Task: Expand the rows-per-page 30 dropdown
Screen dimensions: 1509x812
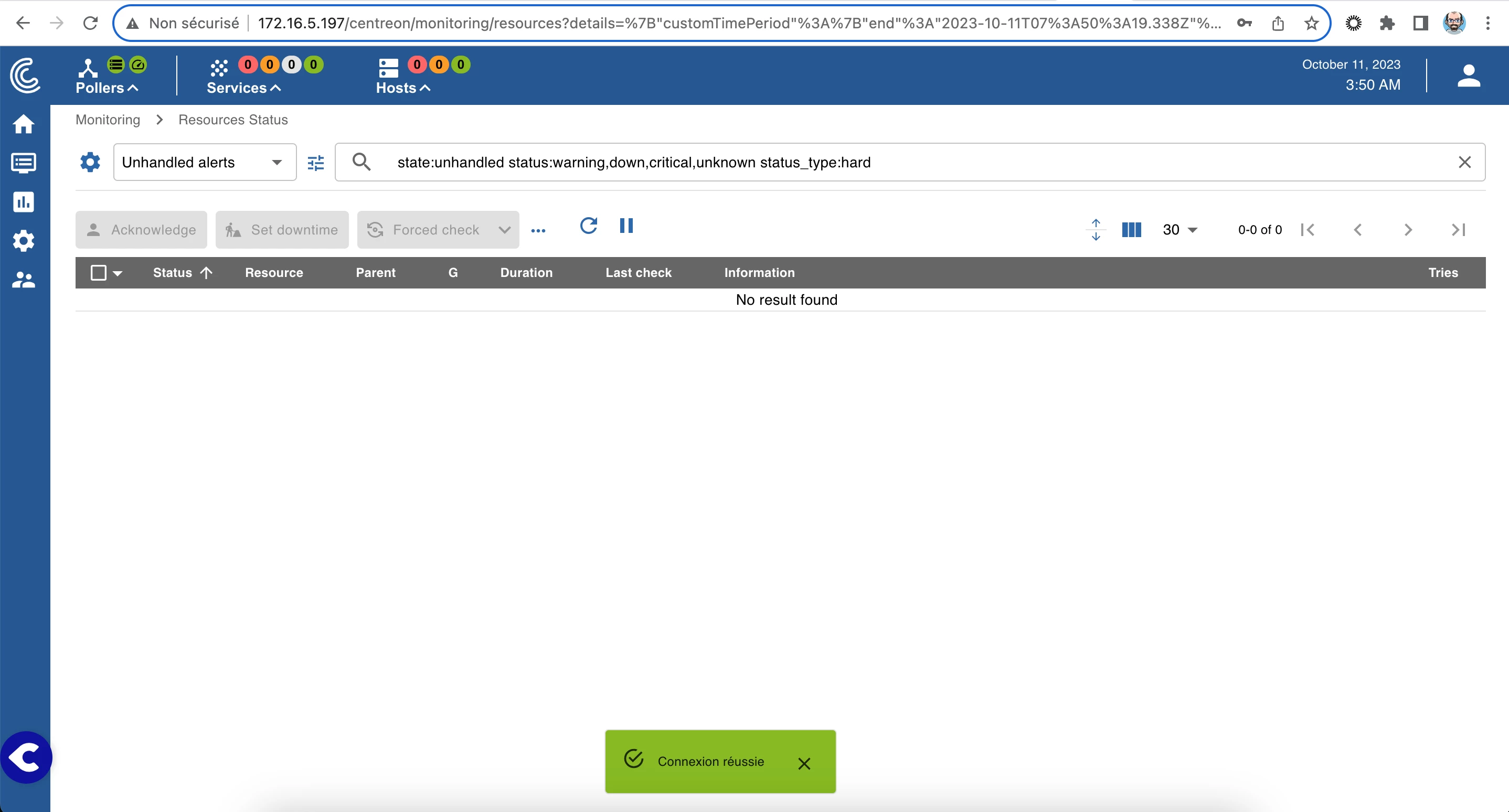Action: click(1180, 230)
